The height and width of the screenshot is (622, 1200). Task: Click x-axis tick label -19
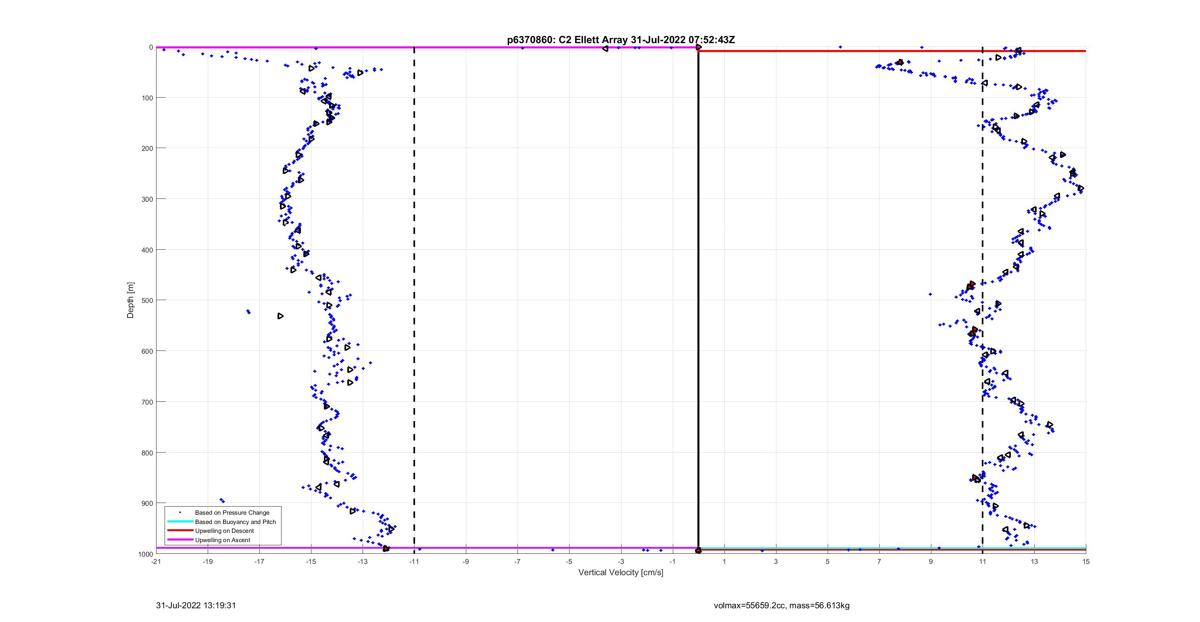[x=208, y=562]
